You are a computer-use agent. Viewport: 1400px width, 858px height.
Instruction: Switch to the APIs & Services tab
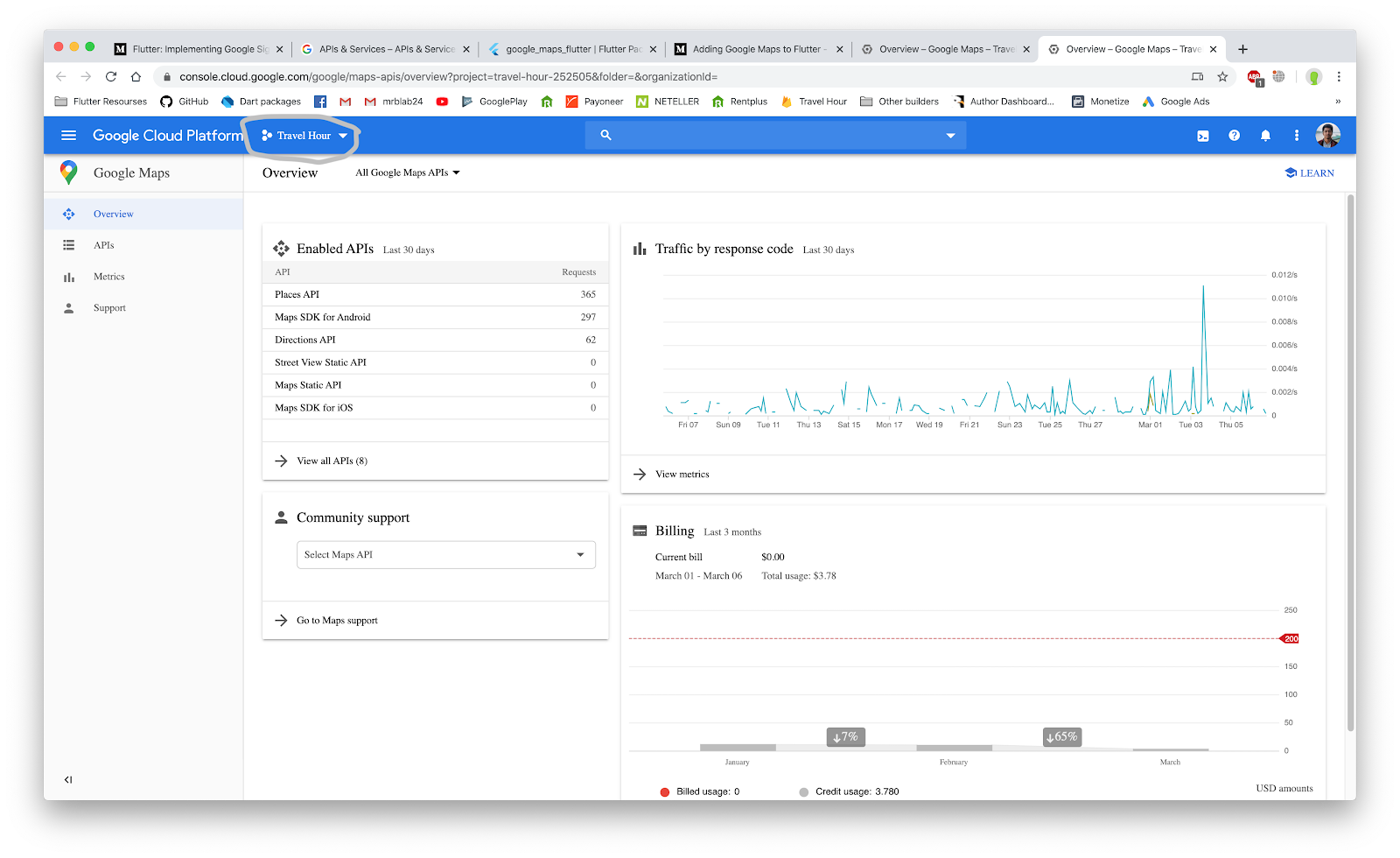pyautogui.click(x=386, y=49)
